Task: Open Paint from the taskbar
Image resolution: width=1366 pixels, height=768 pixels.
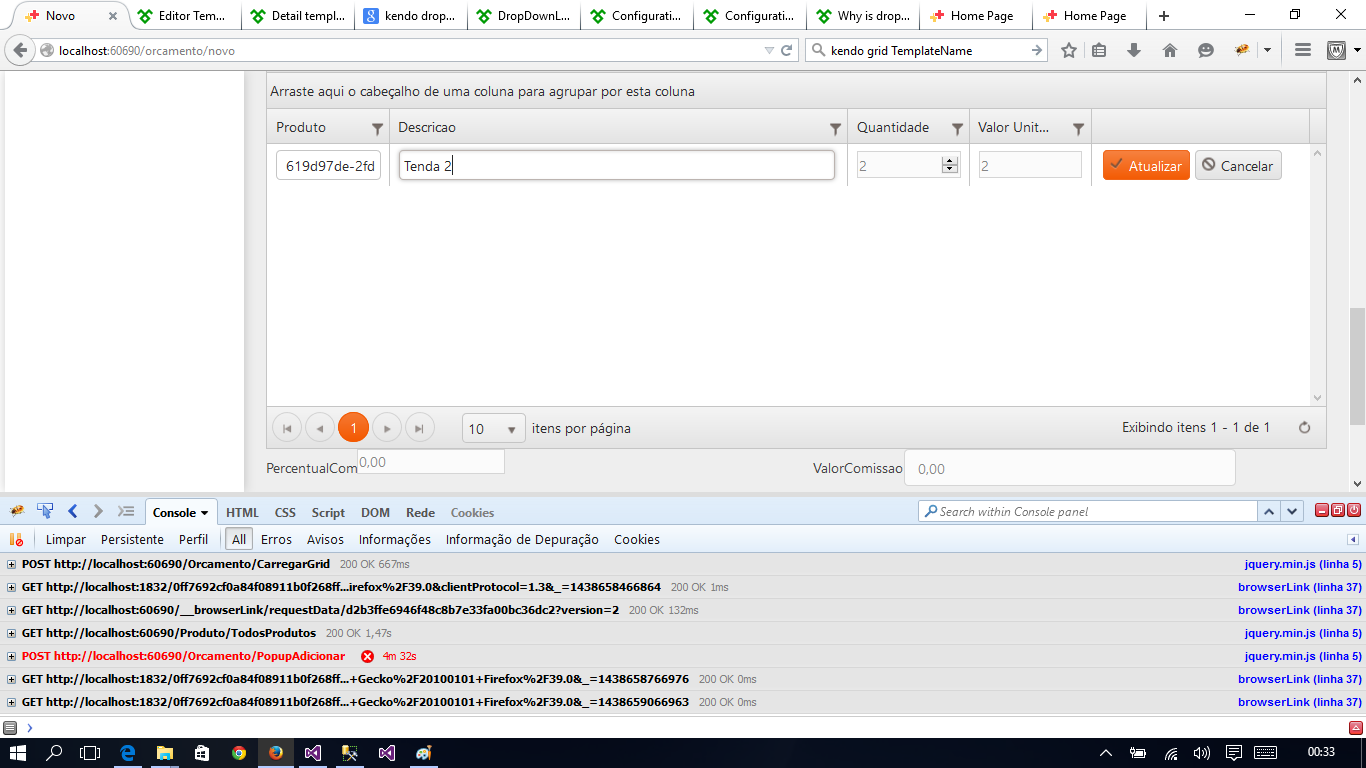Action: coord(423,752)
